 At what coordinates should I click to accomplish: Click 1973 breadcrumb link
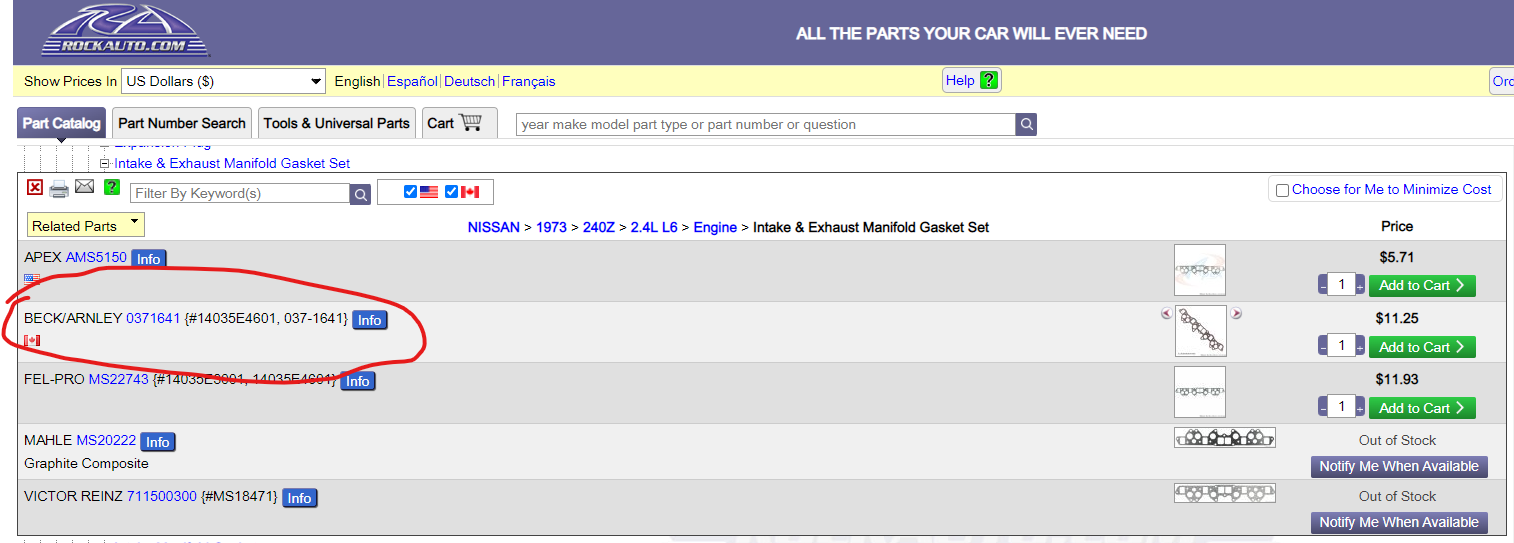551,227
